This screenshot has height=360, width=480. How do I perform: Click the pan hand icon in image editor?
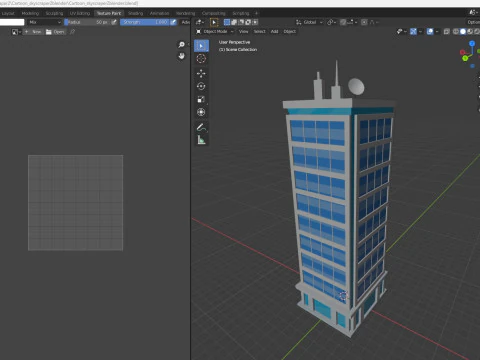point(181,56)
